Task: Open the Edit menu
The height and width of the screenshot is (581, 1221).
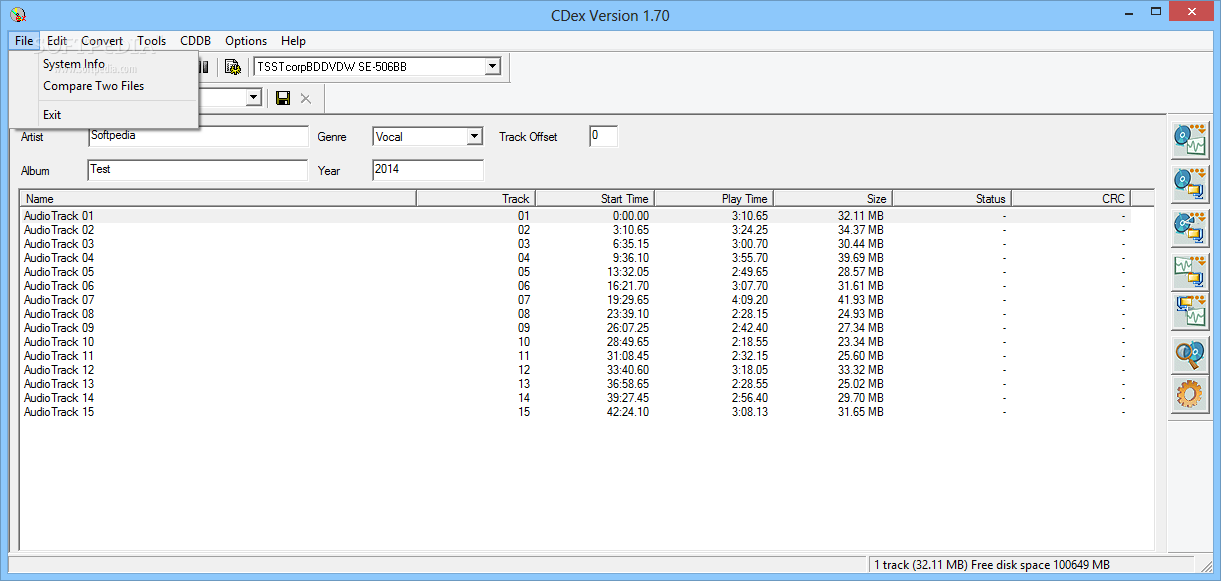Action: click(x=57, y=41)
